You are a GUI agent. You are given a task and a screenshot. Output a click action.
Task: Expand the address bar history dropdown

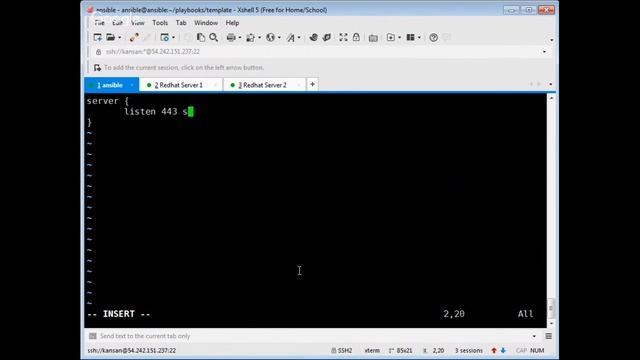click(544, 52)
